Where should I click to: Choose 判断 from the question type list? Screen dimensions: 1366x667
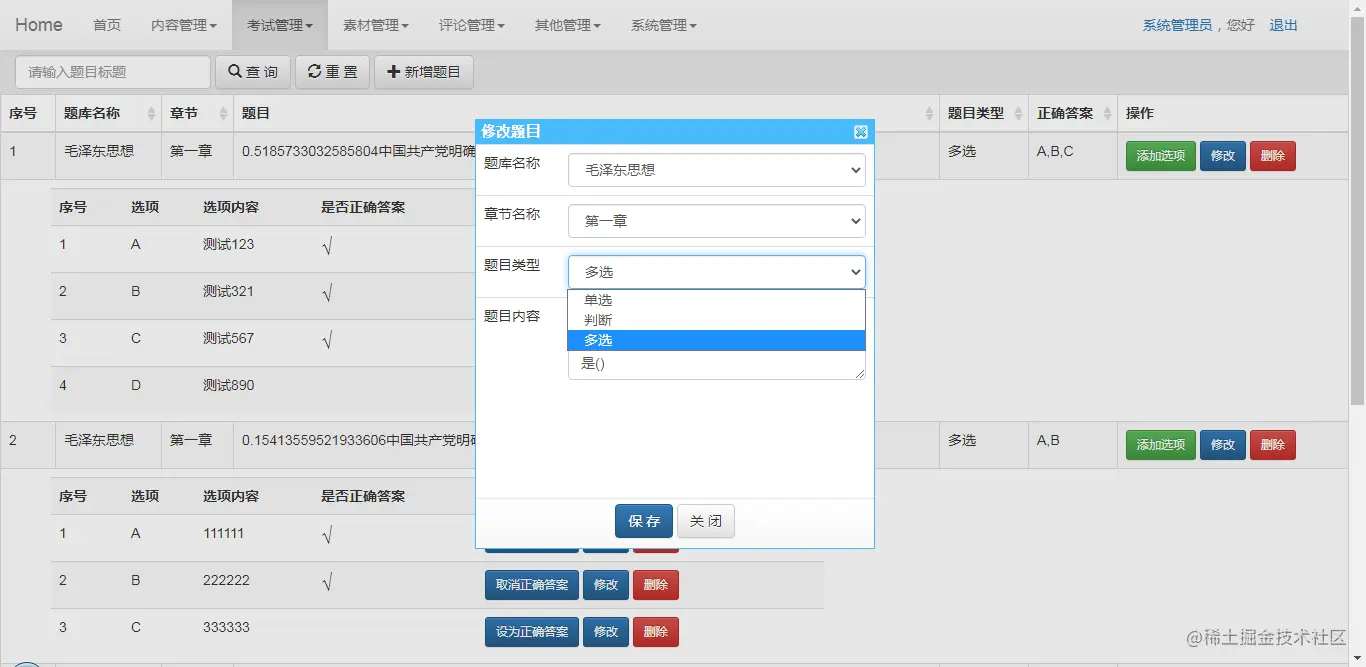716,320
